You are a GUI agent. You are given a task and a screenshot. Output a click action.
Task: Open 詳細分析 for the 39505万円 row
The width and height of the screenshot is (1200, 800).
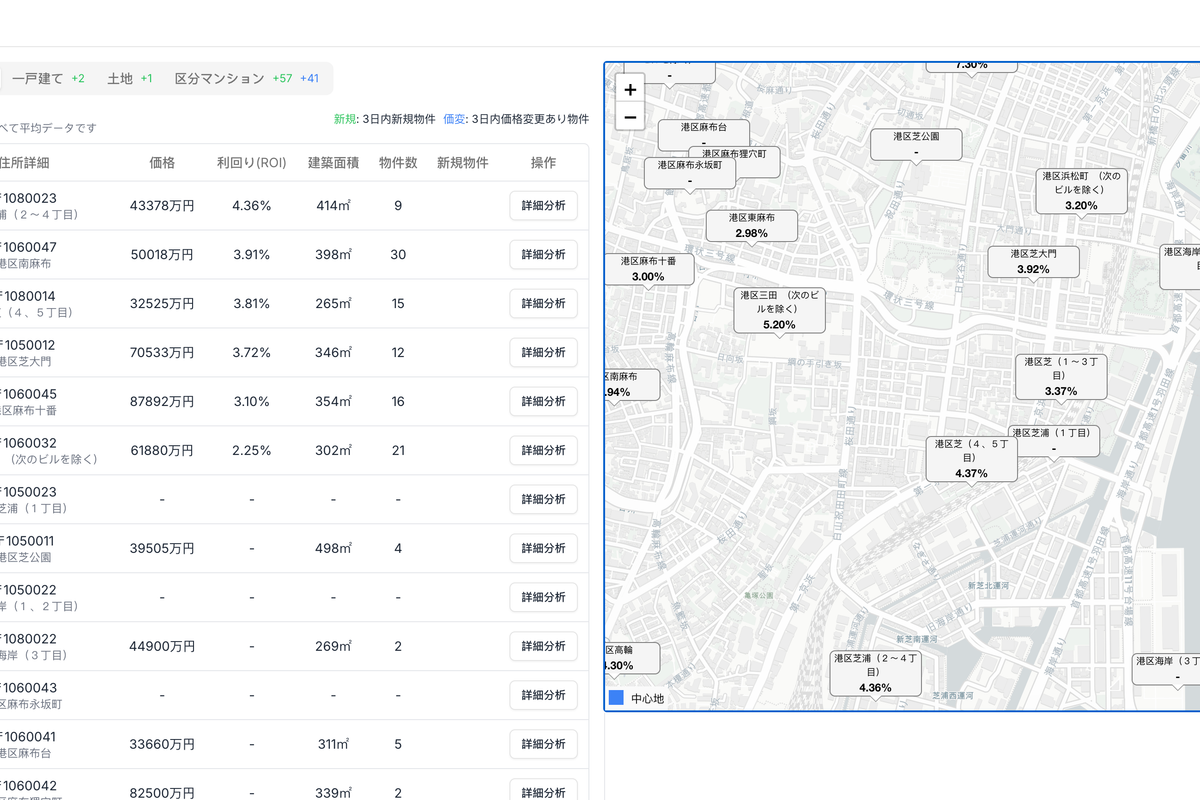pos(543,548)
